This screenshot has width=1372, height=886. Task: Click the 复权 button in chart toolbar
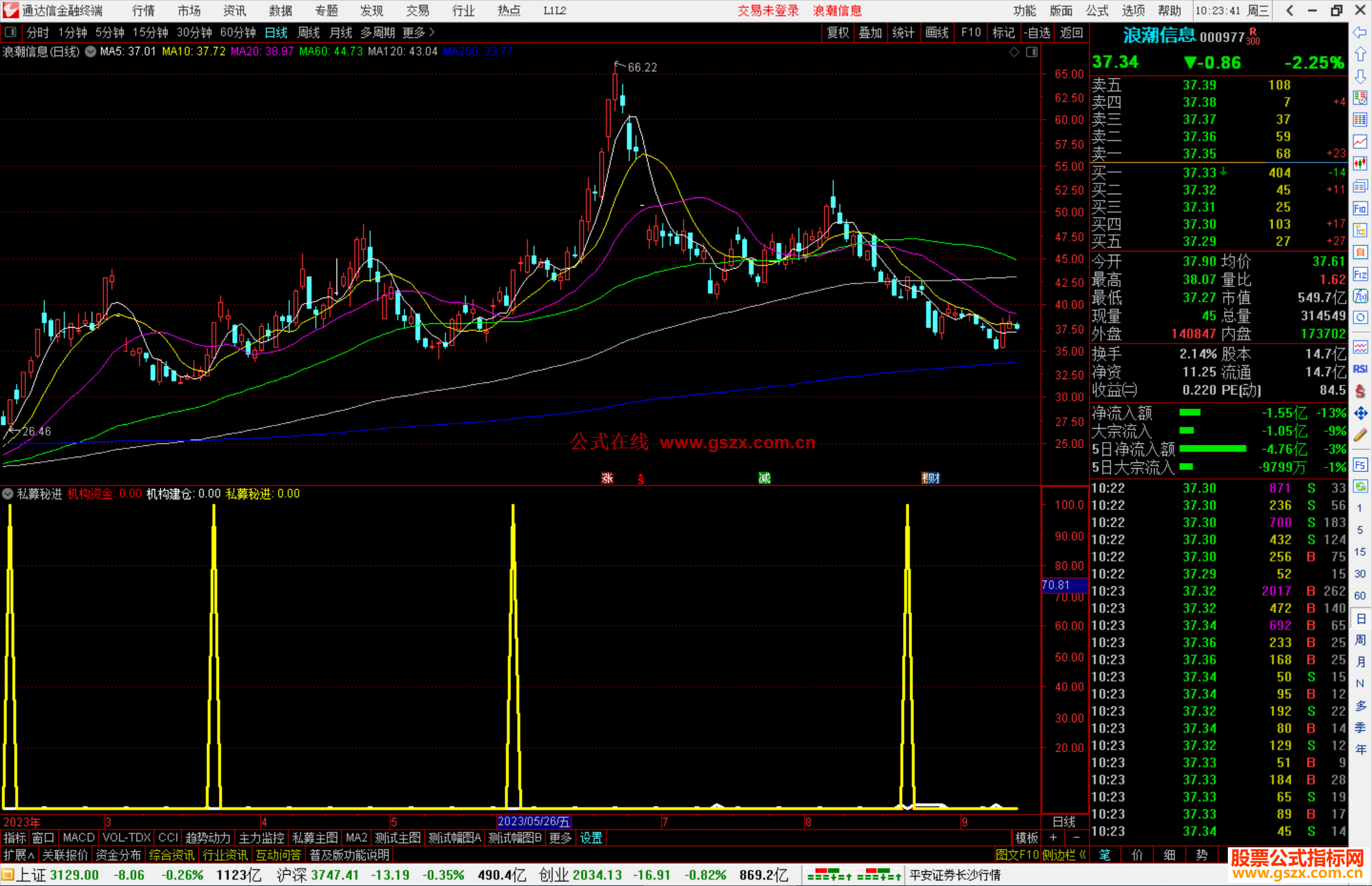click(838, 32)
